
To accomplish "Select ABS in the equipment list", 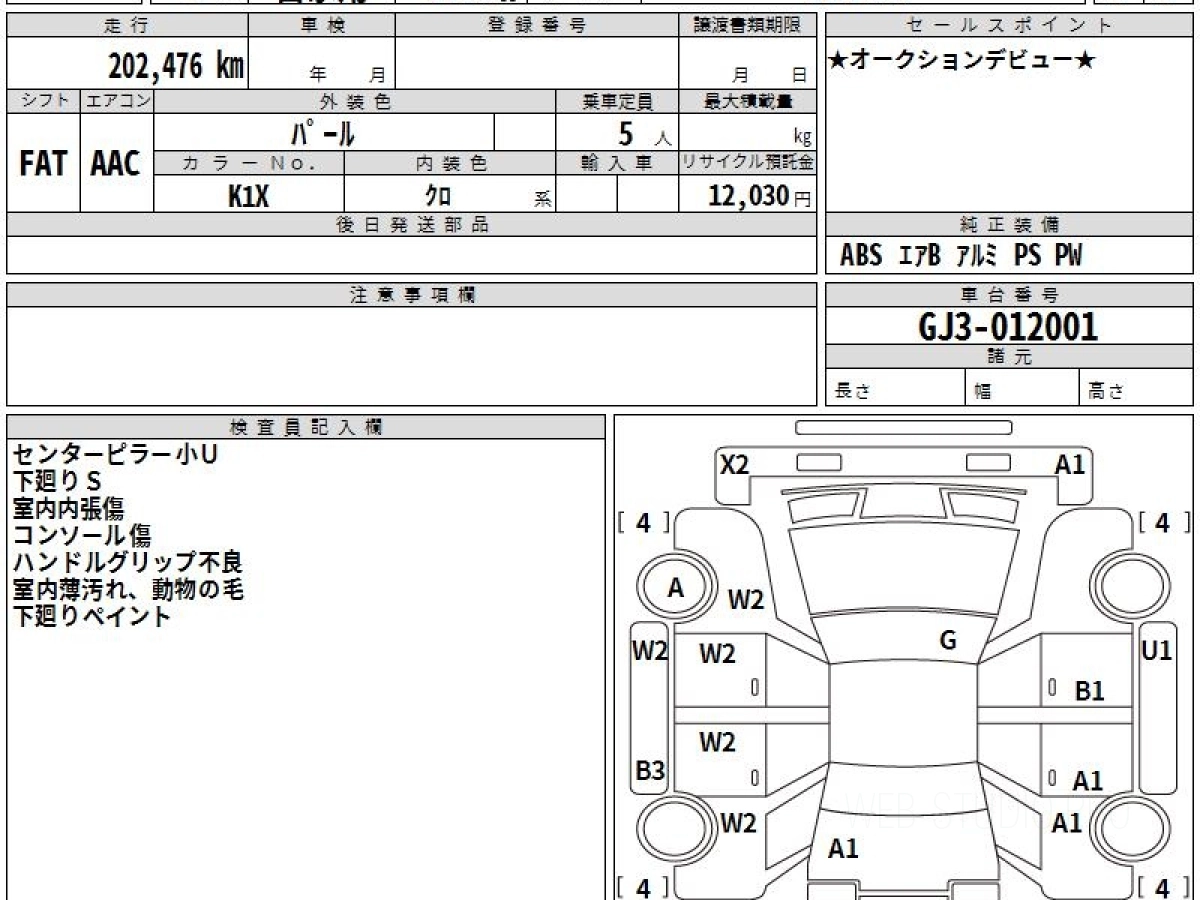I will coord(861,256).
